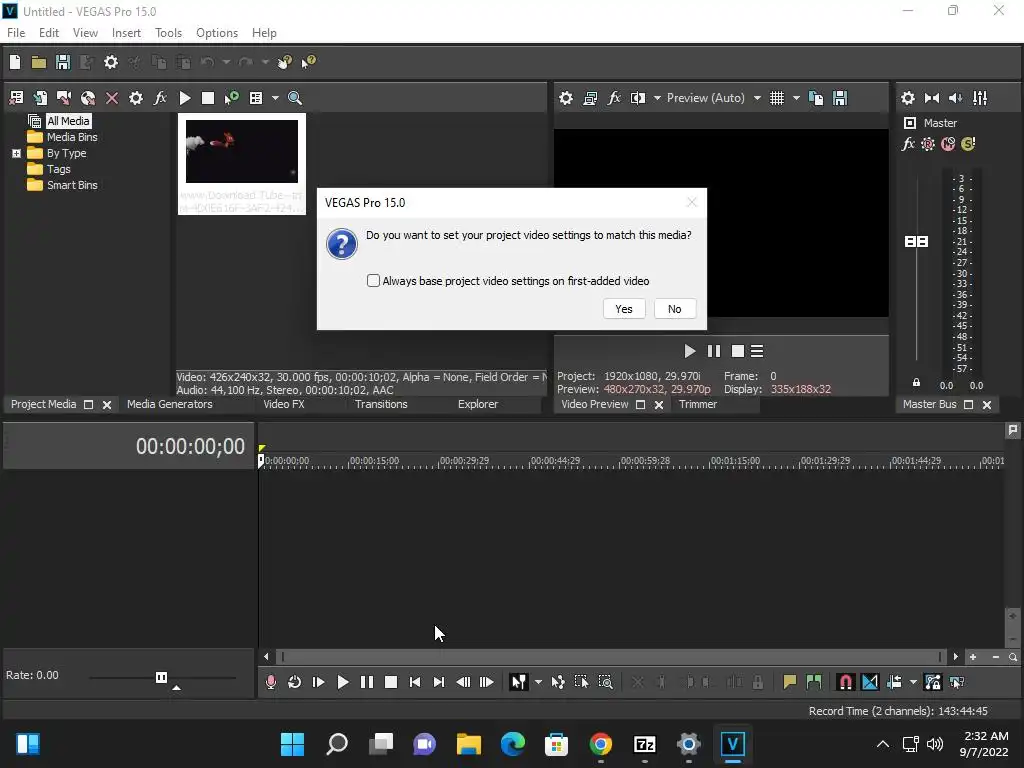
Task: Switch to the Media Generators tab
Action: point(170,404)
